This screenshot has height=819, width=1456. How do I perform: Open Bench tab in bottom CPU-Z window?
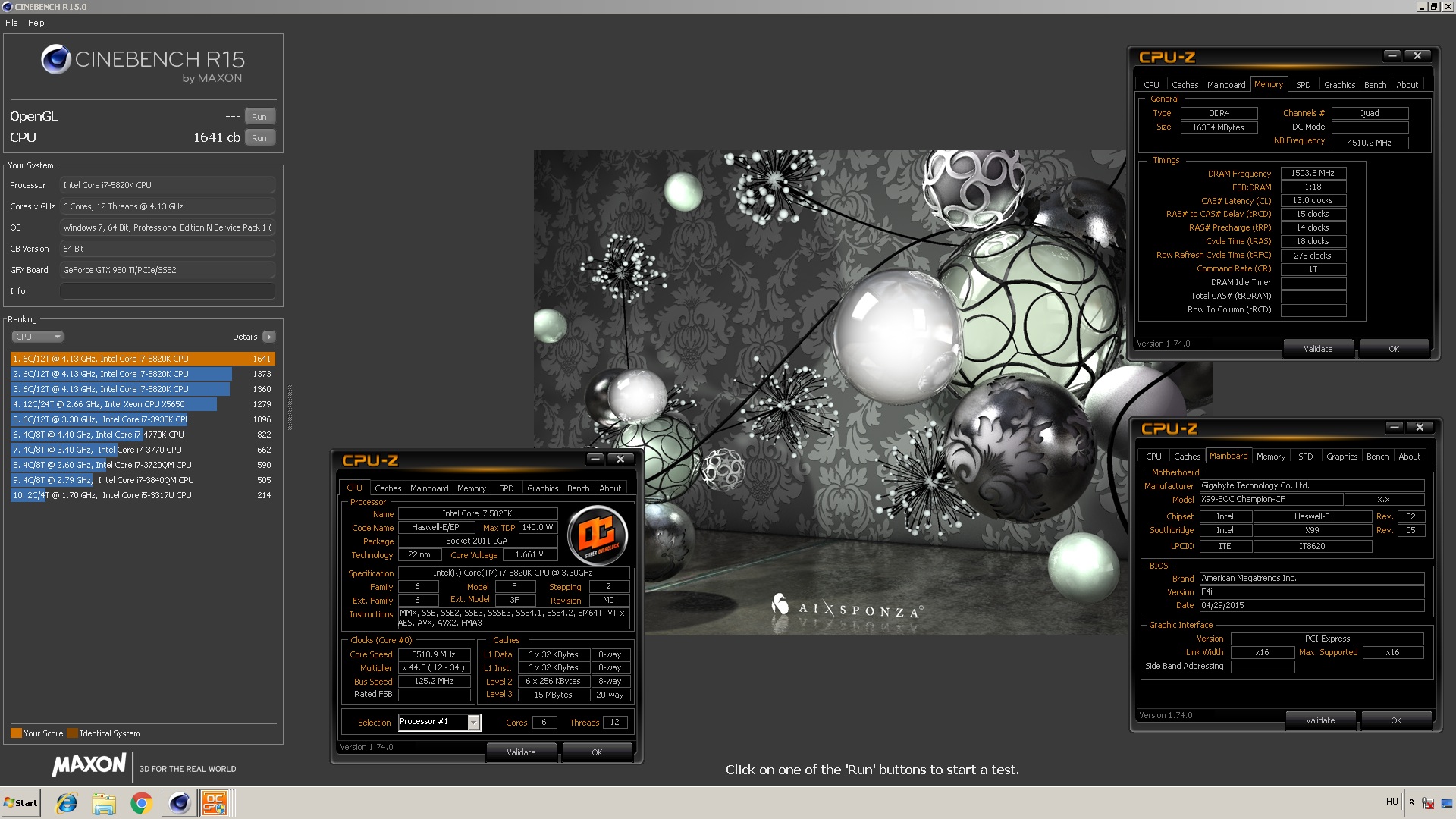click(x=579, y=488)
